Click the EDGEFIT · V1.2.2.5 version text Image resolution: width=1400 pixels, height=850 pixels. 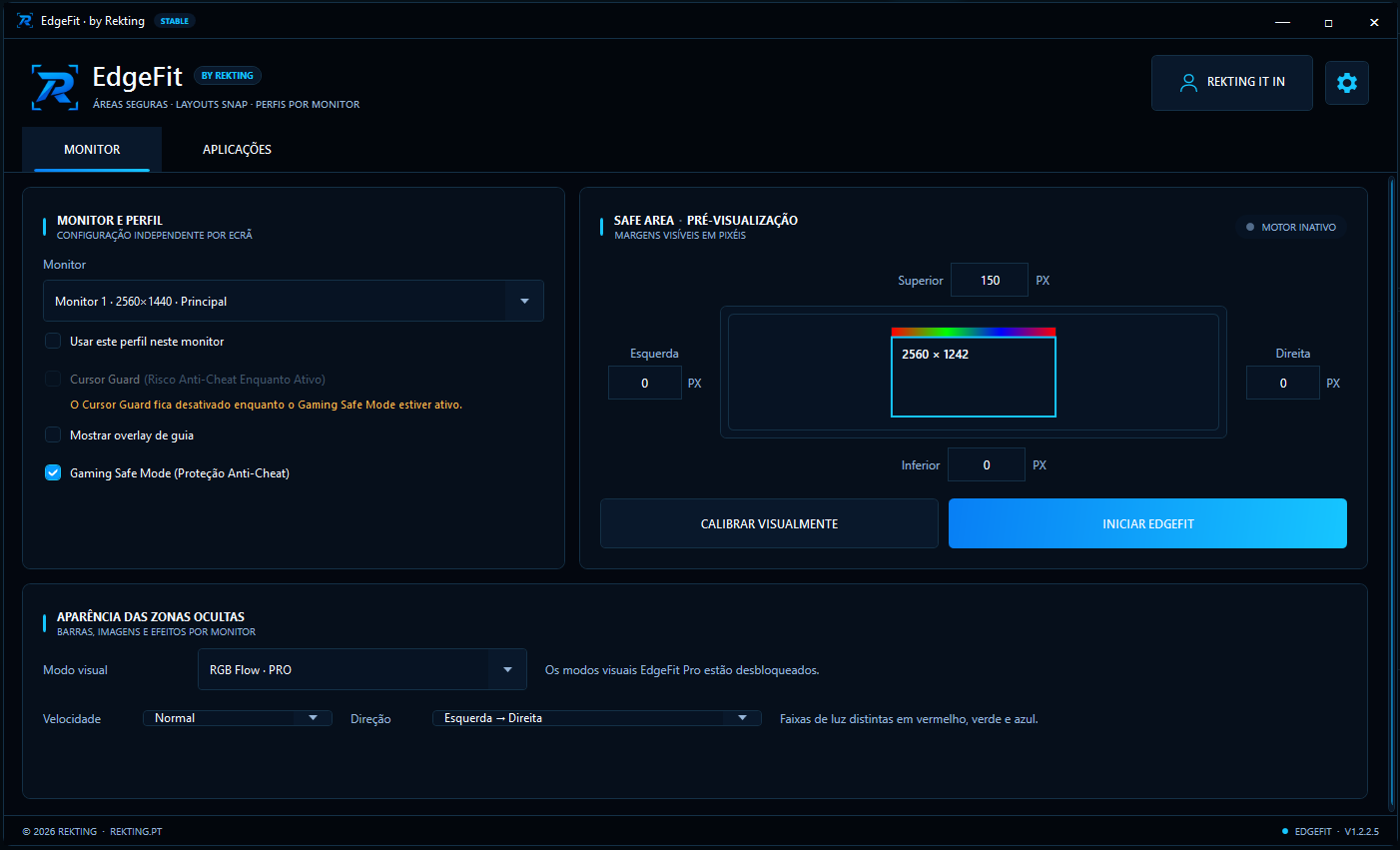click(1337, 832)
